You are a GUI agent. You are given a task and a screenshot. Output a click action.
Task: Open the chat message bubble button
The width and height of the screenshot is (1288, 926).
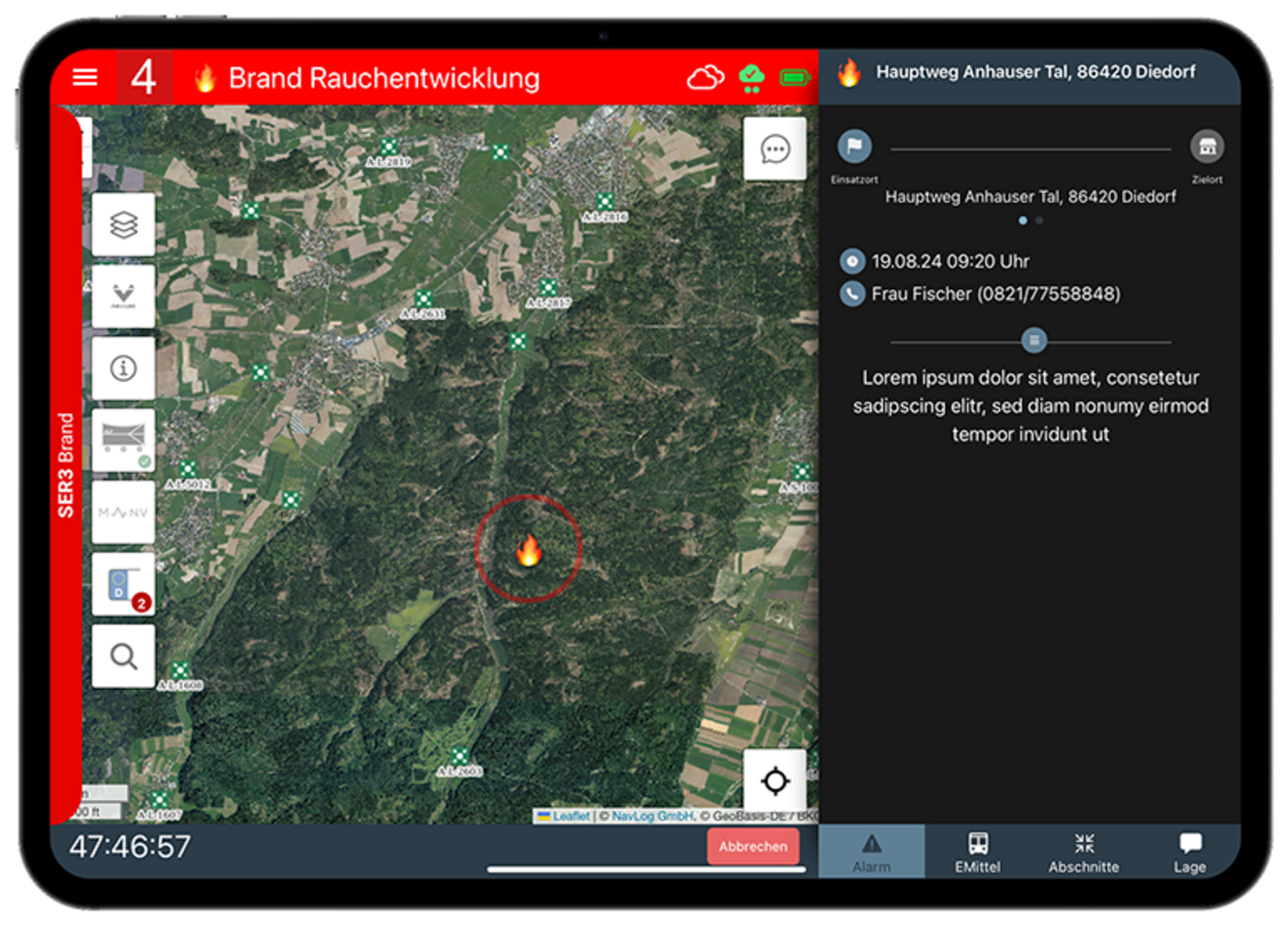(x=774, y=149)
